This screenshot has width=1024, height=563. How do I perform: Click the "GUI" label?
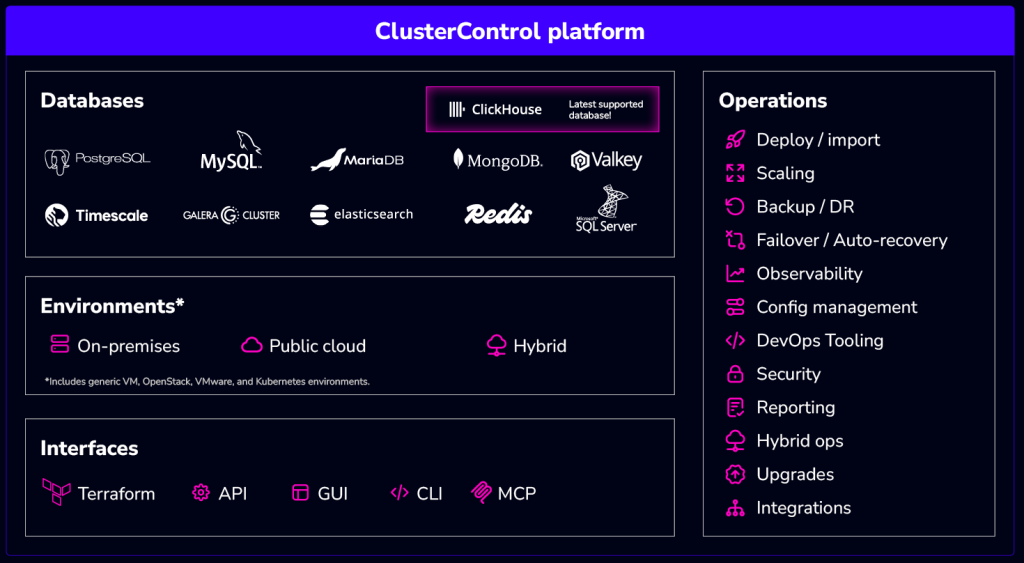332,494
